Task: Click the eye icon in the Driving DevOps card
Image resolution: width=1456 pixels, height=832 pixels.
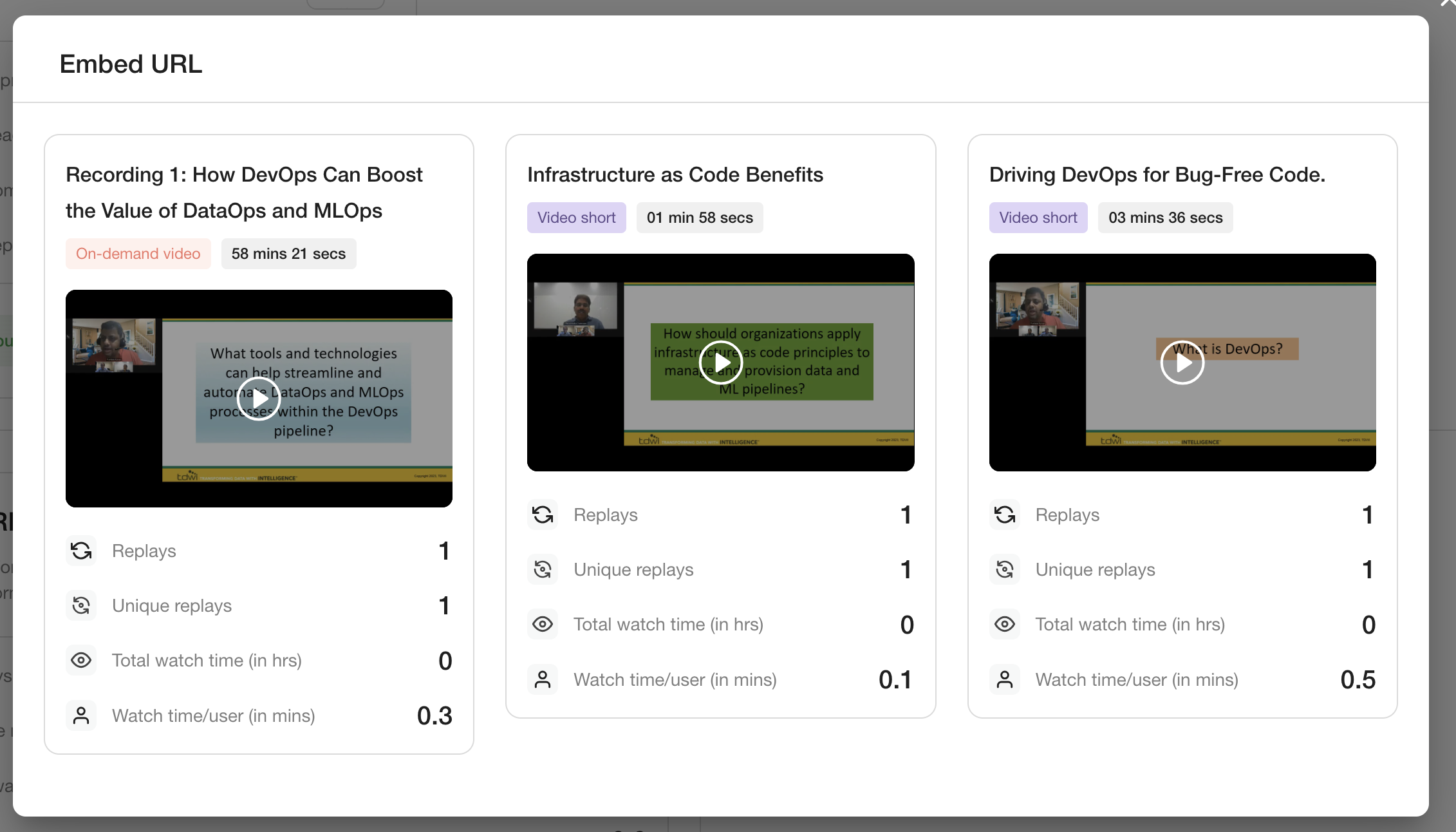Action: click(1004, 624)
